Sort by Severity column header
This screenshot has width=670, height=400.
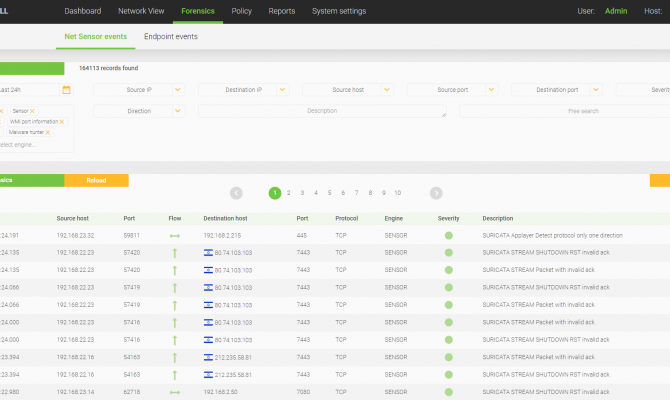[x=448, y=218]
